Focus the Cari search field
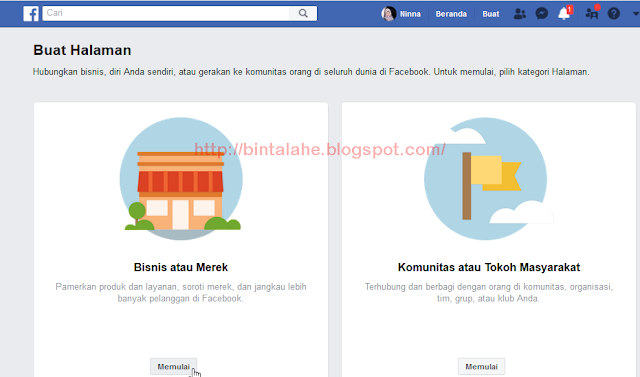 [x=166, y=13]
